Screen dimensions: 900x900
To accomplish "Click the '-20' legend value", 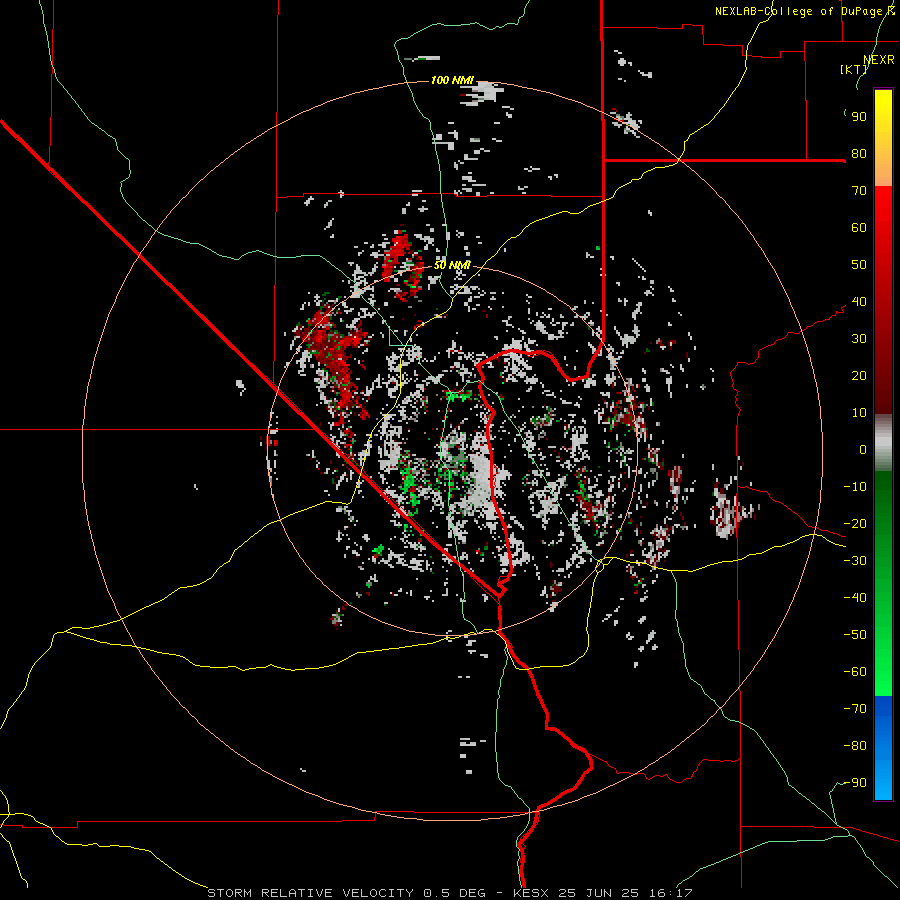I will click(x=855, y=523).
